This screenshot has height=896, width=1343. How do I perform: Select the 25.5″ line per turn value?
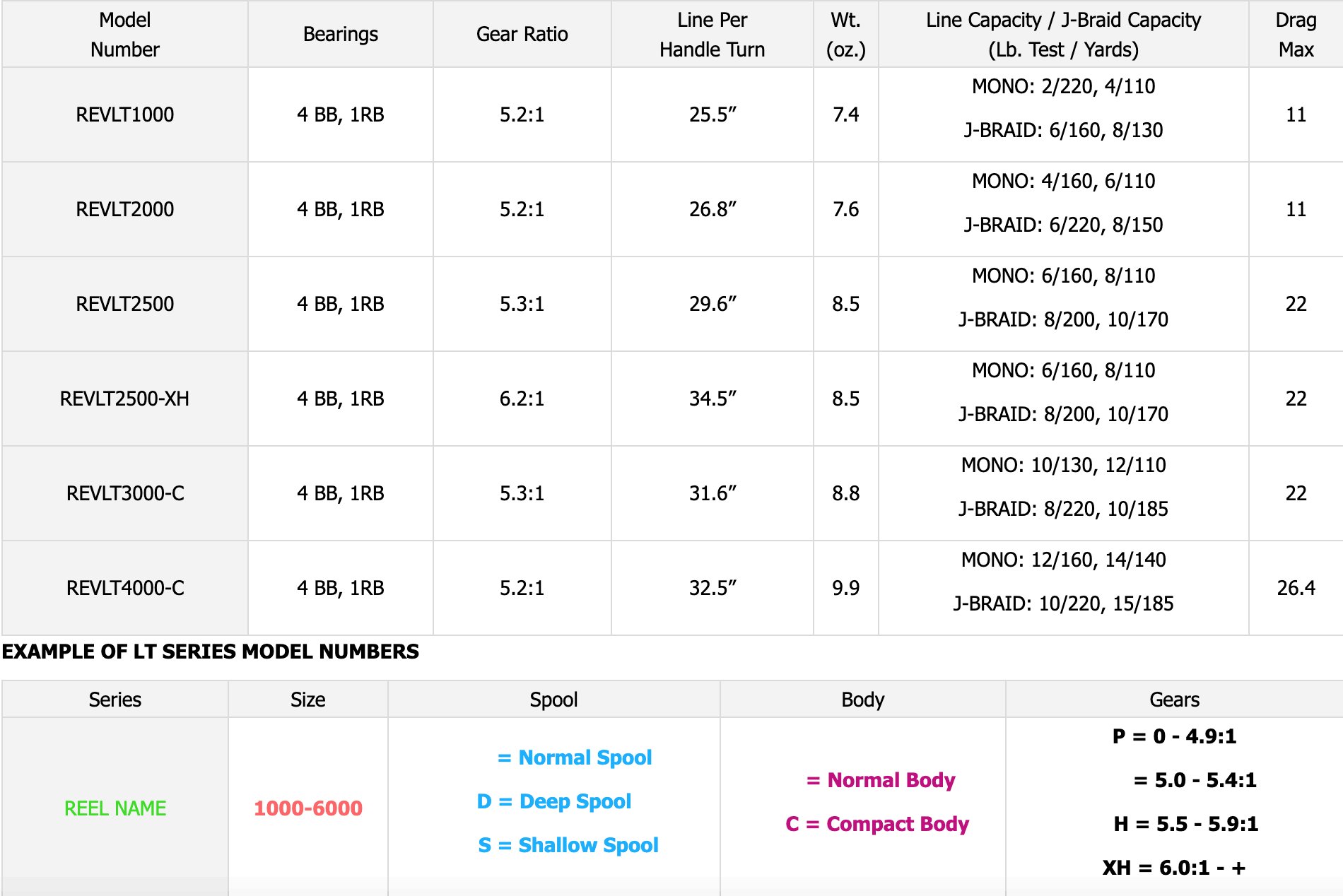point(712,114)
